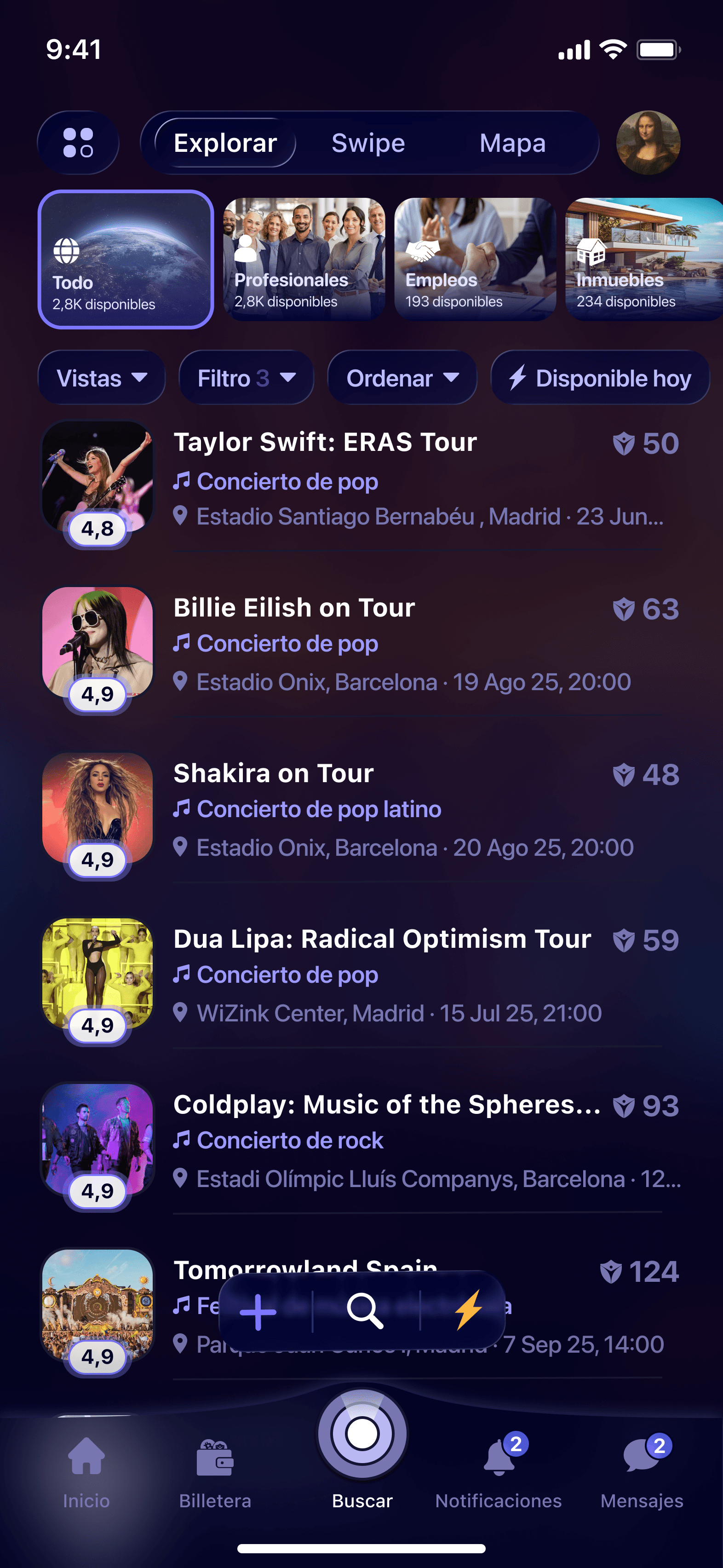Screen dimensions: 723x1568
Task: Open the Mona Lisa profile avatar
Action: [648, 143]
